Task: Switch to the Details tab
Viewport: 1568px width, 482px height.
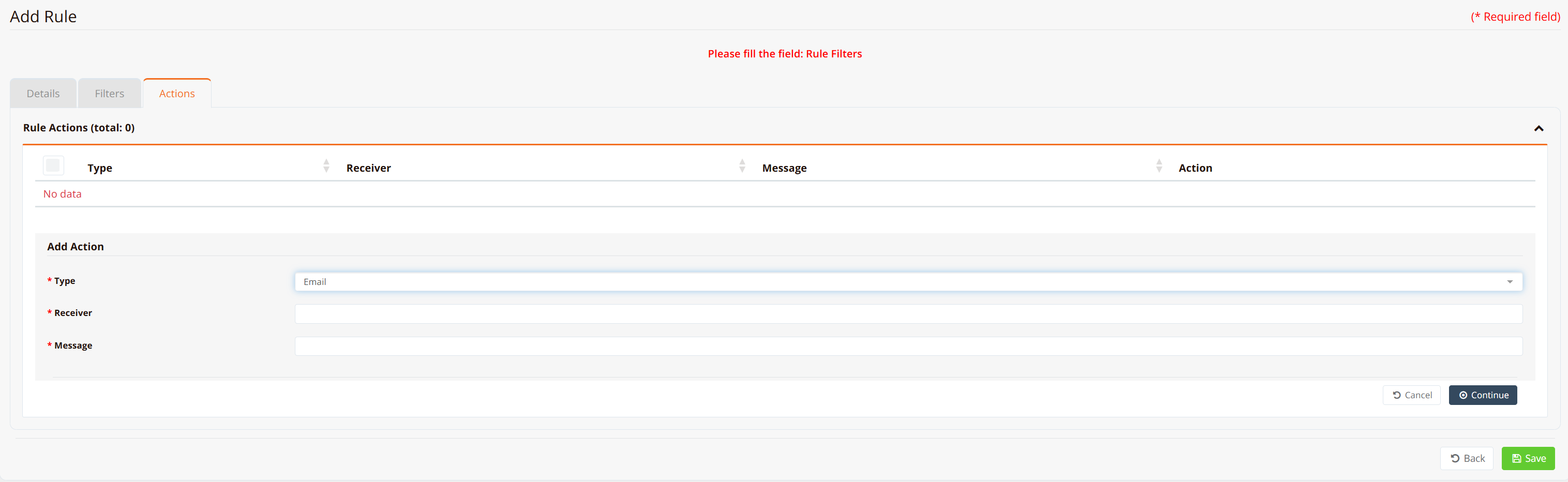Action: pyautogui.click(x=43, y=93)
